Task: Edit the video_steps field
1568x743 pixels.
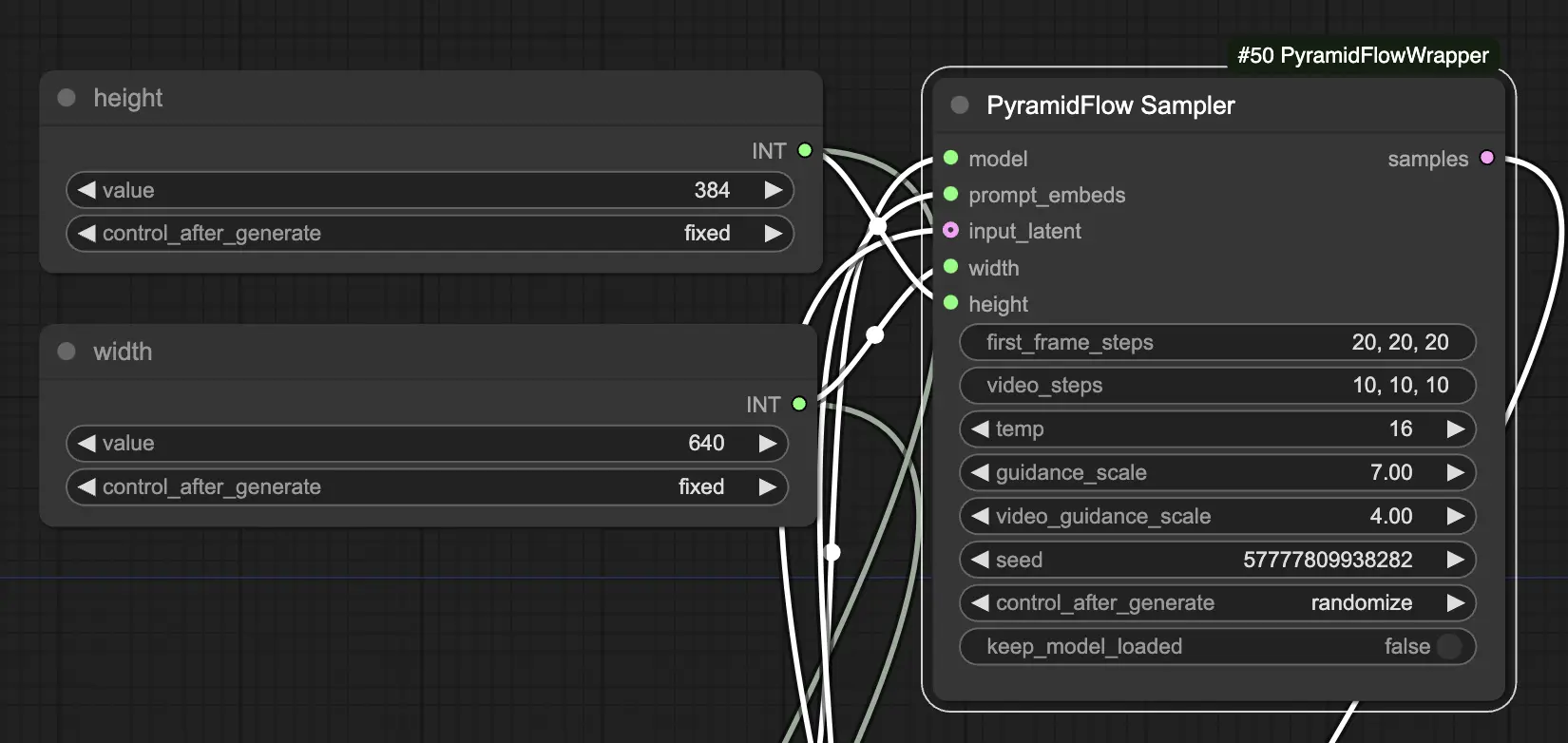Action: tap(1217, 385)
